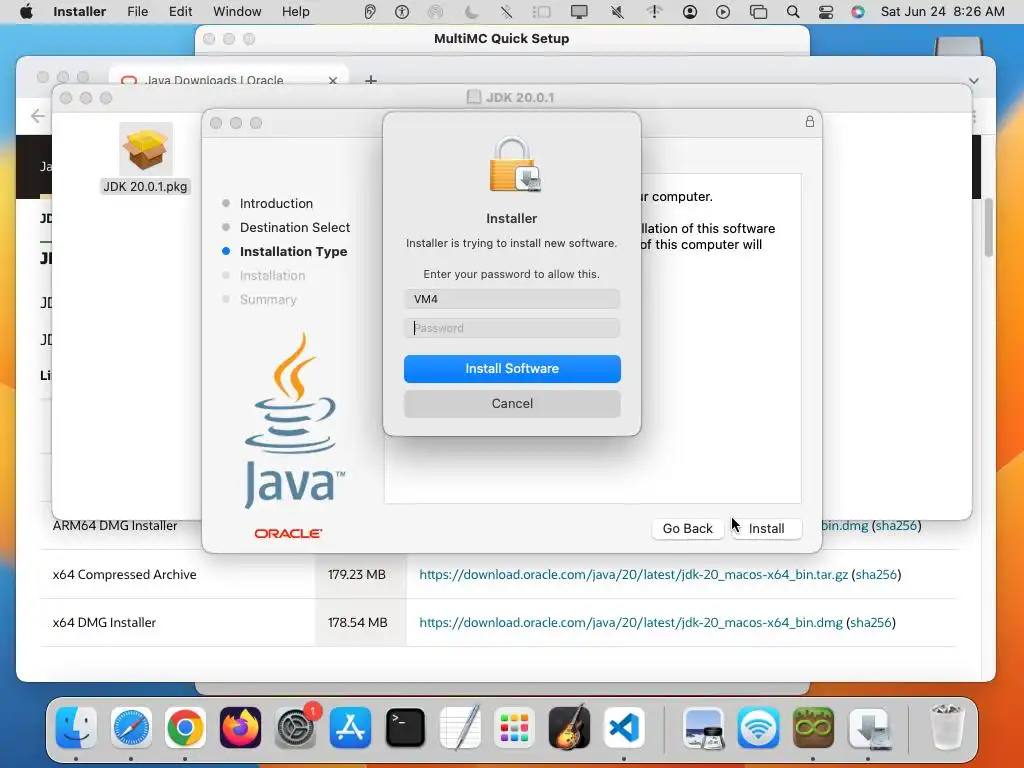Open Wireless Diagnostics from the Dock

pyautogui.click(x=758, y=728)
